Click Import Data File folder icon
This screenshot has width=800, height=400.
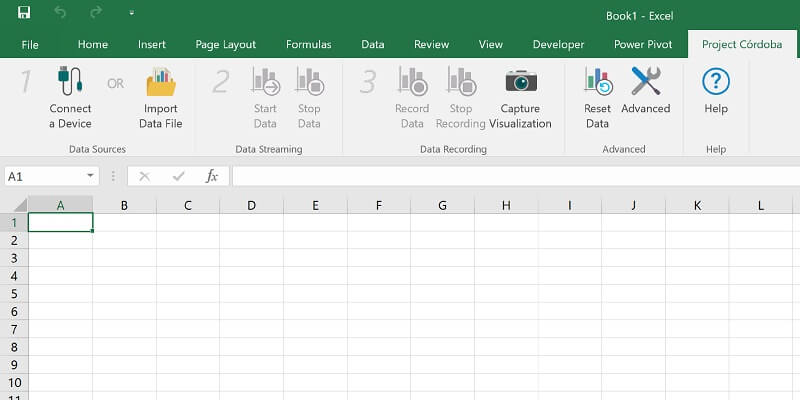pos(161,82)
